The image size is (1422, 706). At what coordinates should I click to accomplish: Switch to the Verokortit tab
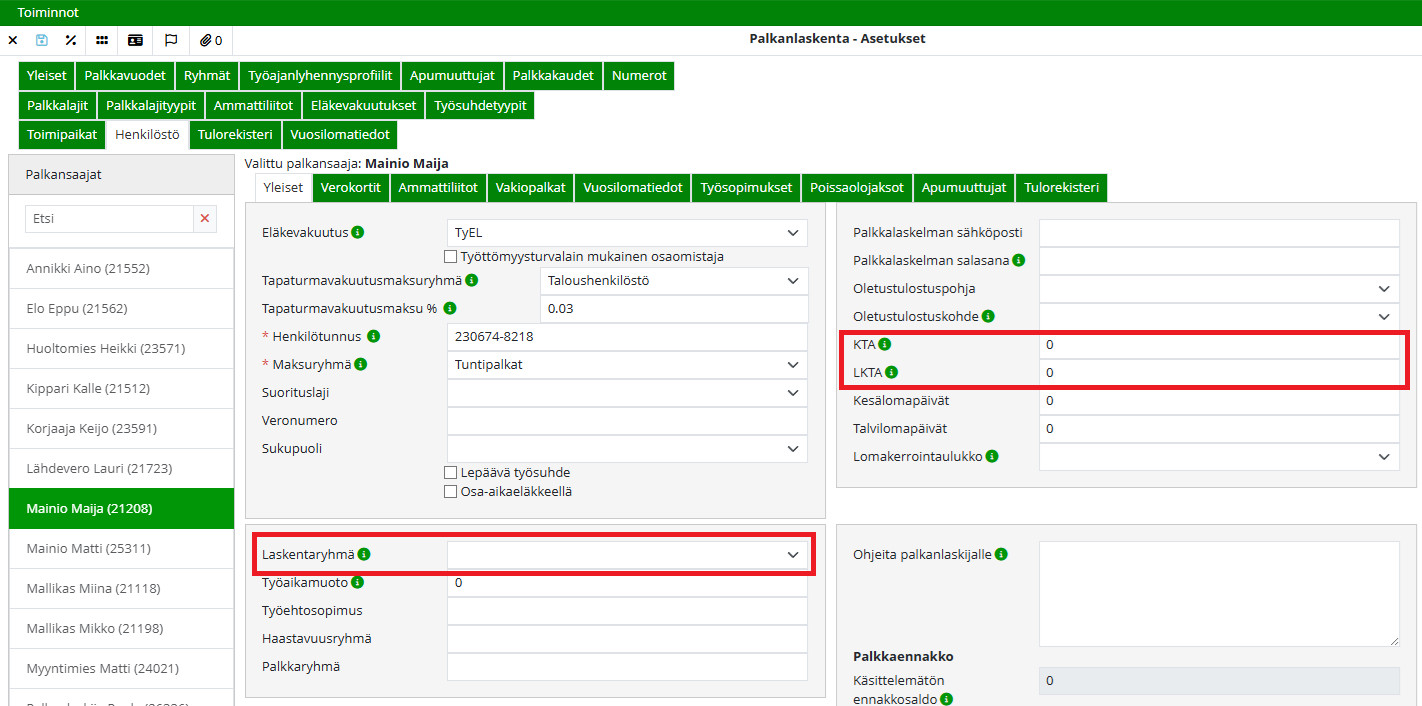click(350, 187)
